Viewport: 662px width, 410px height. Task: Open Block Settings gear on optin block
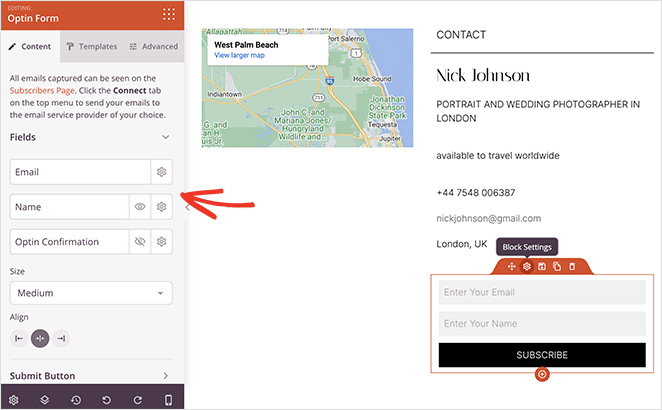pyautogui.click(x=527, y=266)
